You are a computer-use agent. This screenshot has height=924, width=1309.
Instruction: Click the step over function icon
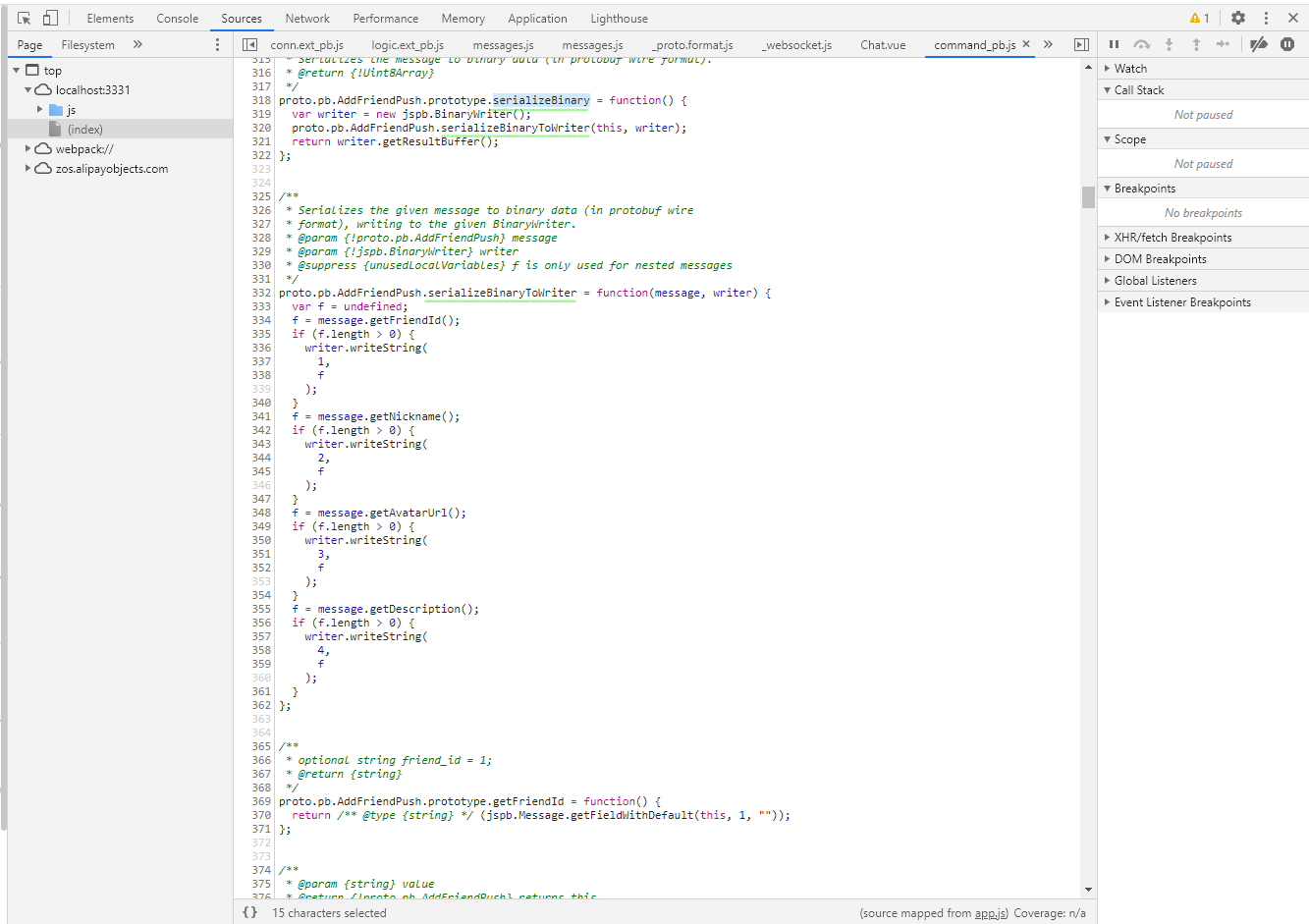point(1141,44)
